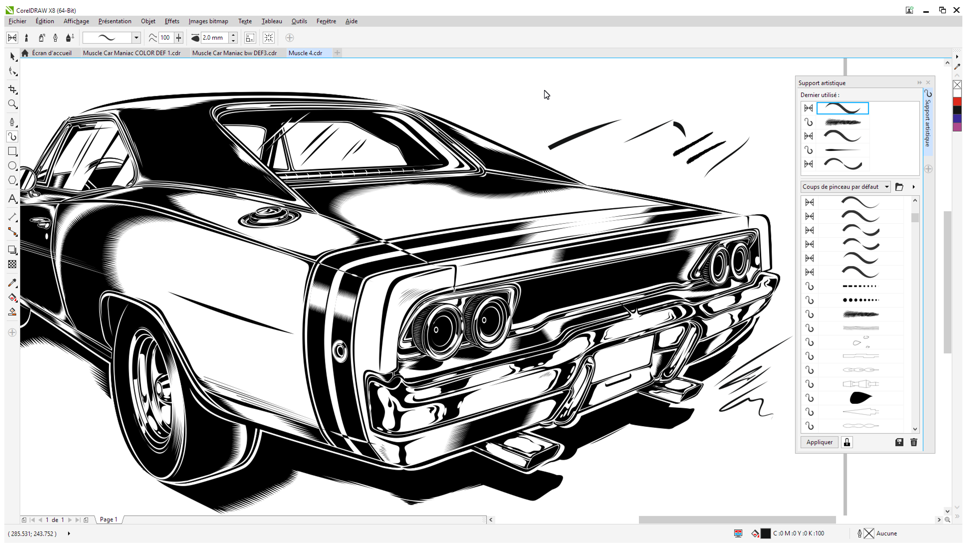Select the Zoom magnifier tool
The width and height of the screenshot is (966, 549).
point(12,104)
